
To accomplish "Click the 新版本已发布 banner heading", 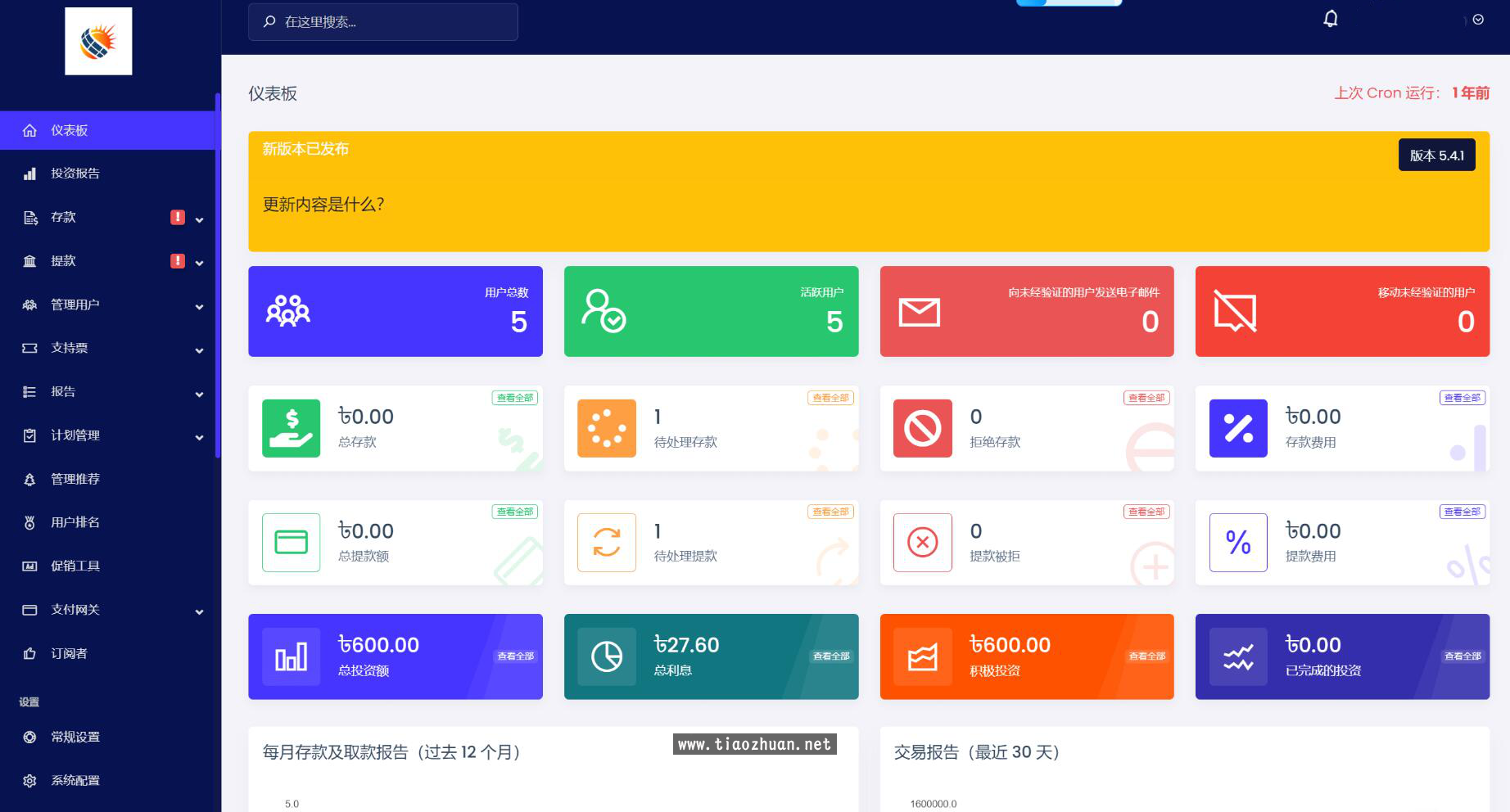I will tap(305, 149).
